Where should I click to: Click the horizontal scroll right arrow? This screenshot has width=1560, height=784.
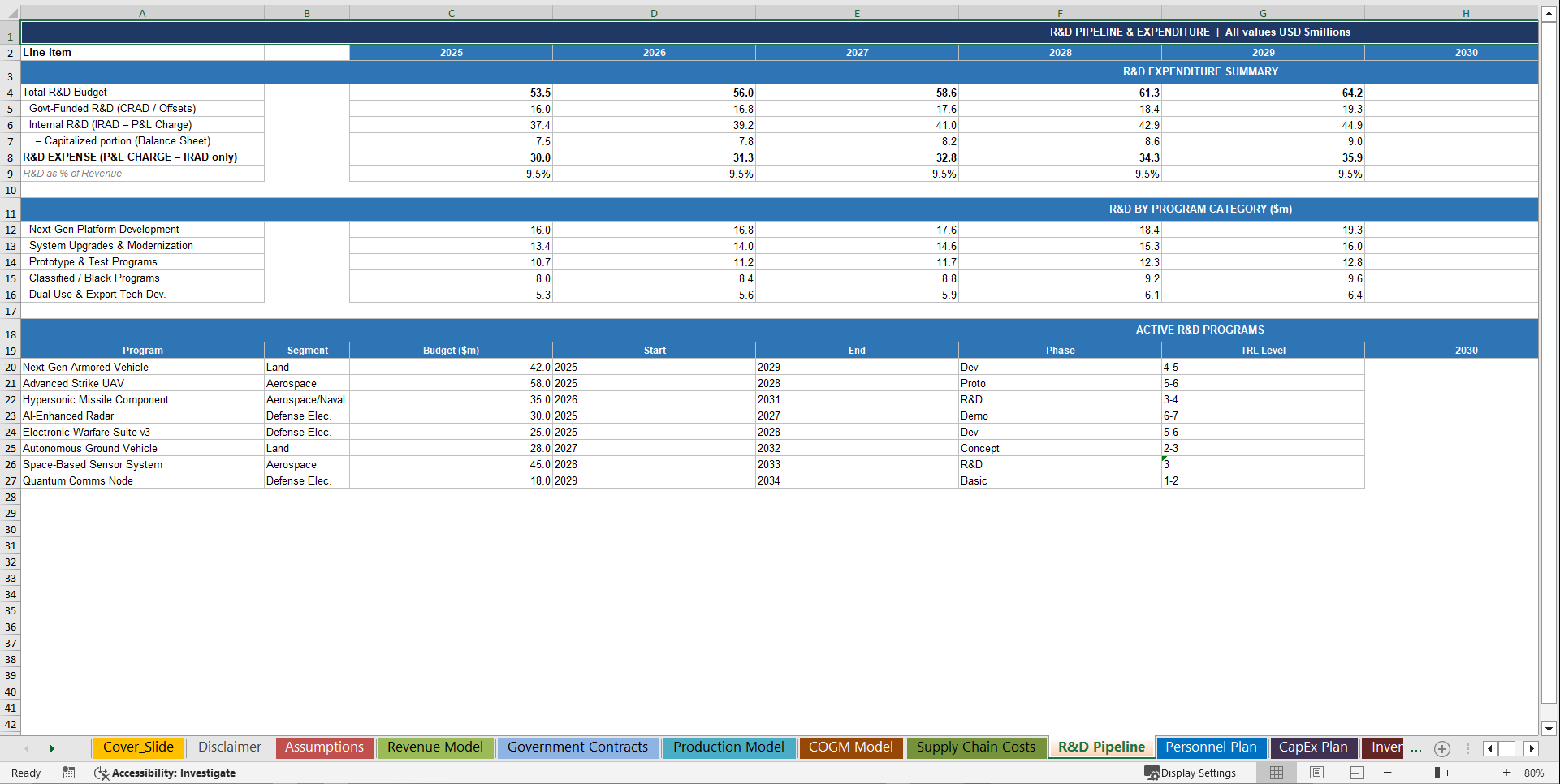click(1532, 749)
